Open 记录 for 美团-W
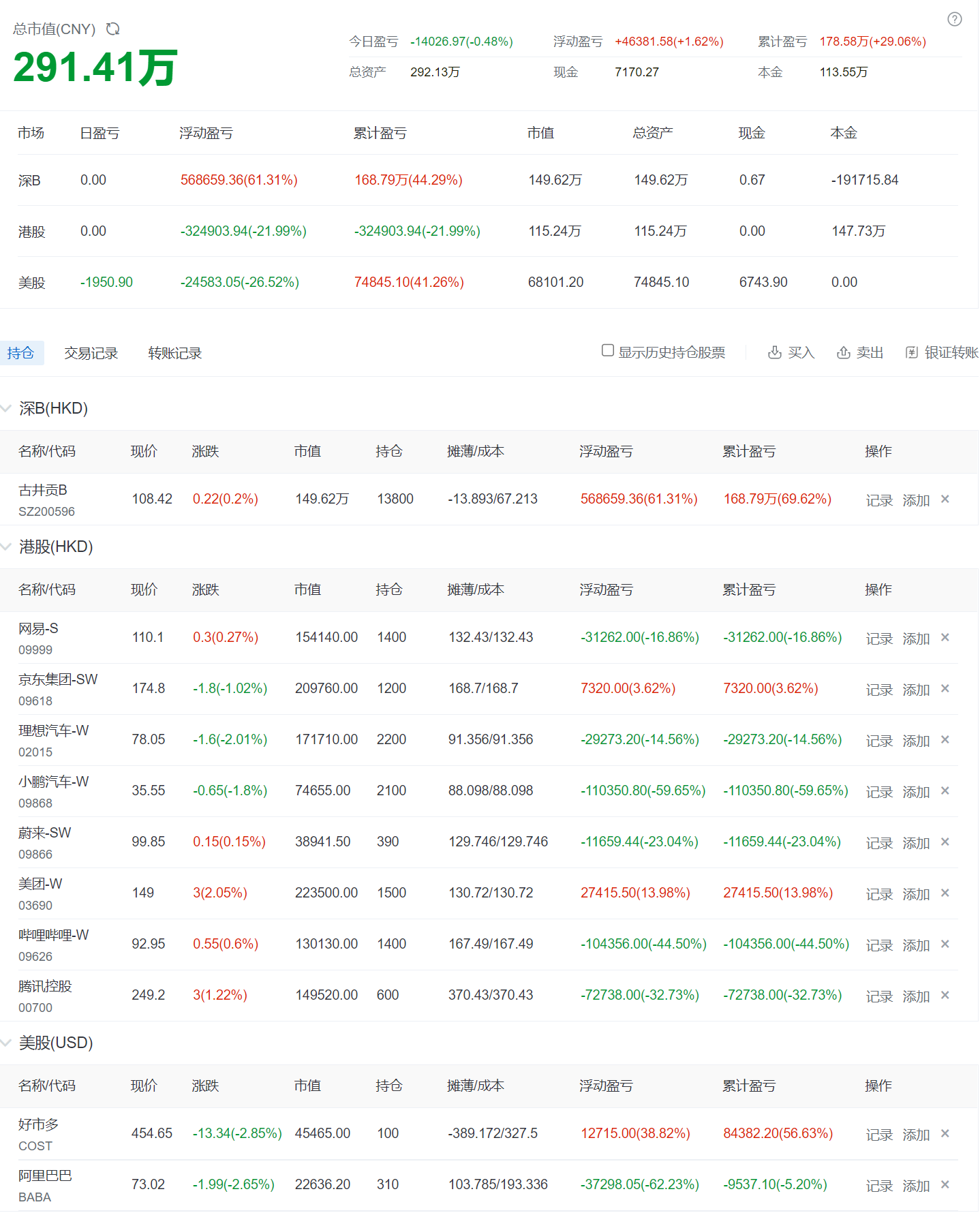Viewport: 980px width, 1213px height. (x=879, y=894)
